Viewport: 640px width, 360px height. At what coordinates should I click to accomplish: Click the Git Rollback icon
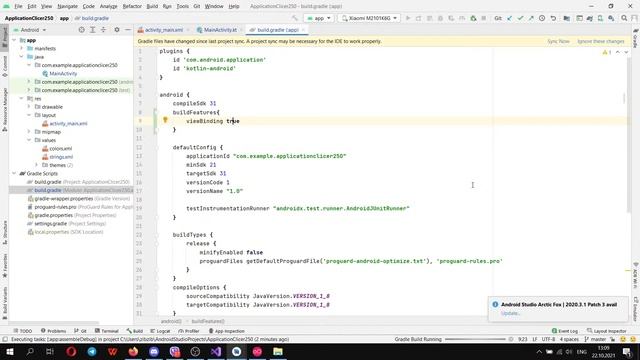[553, 18]
